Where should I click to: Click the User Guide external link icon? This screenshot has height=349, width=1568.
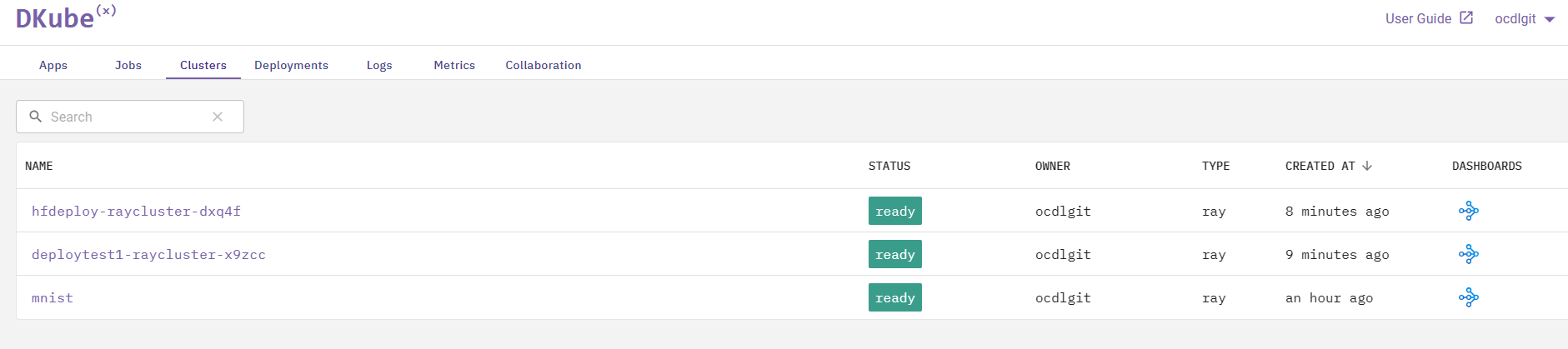pos(1466,17)
